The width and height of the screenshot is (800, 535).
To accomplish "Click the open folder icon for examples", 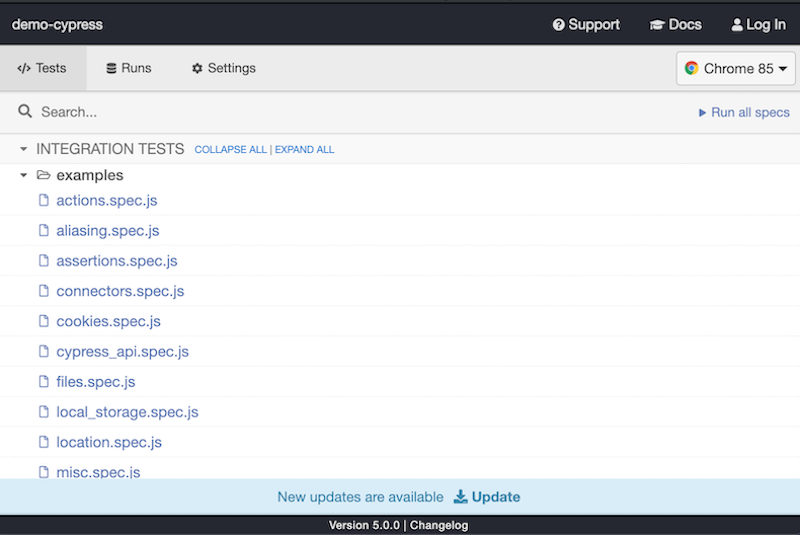I will coord(43,175).
